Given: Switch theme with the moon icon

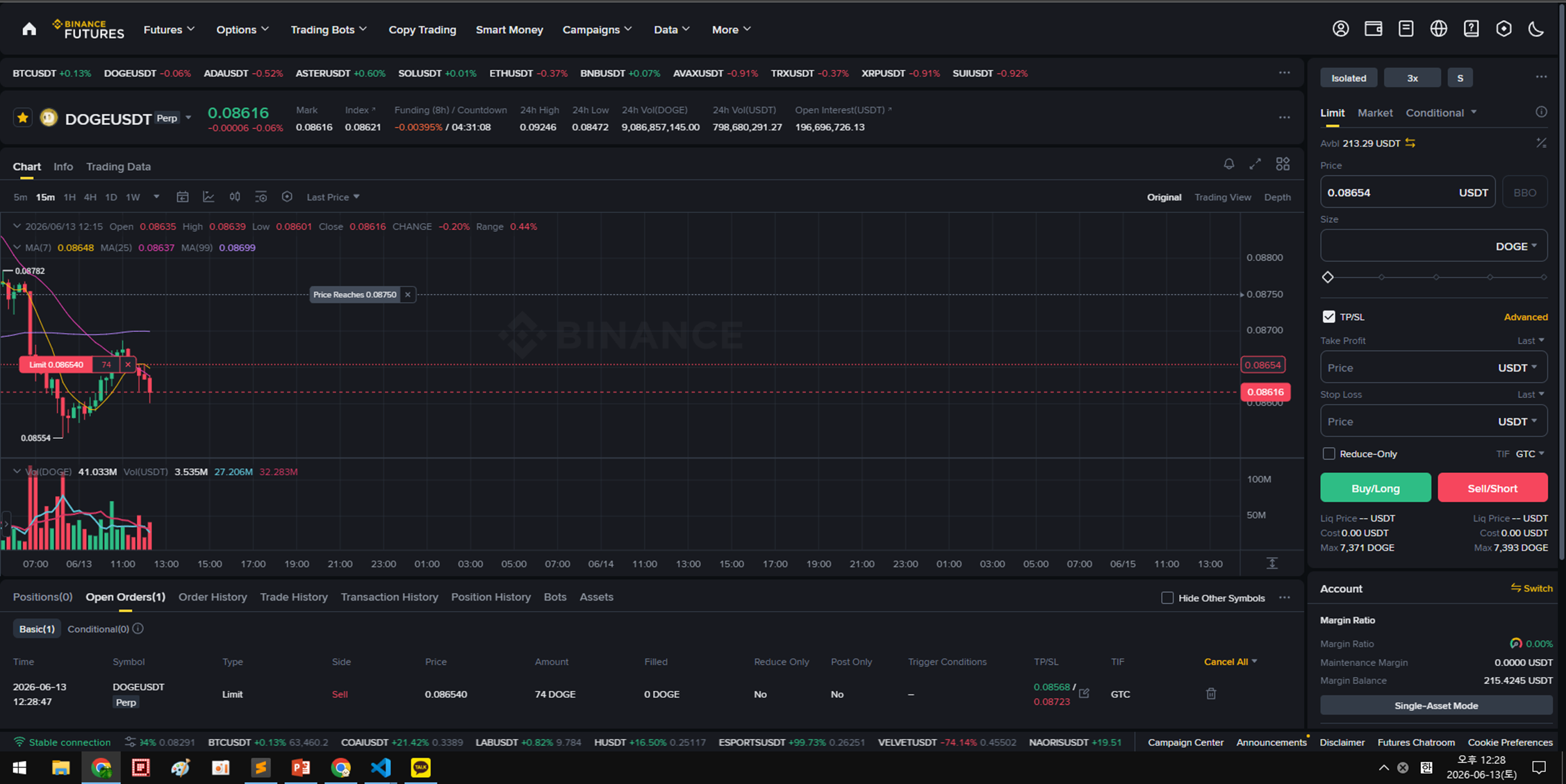Looking at the screenshot, I should pos(1536,29).
